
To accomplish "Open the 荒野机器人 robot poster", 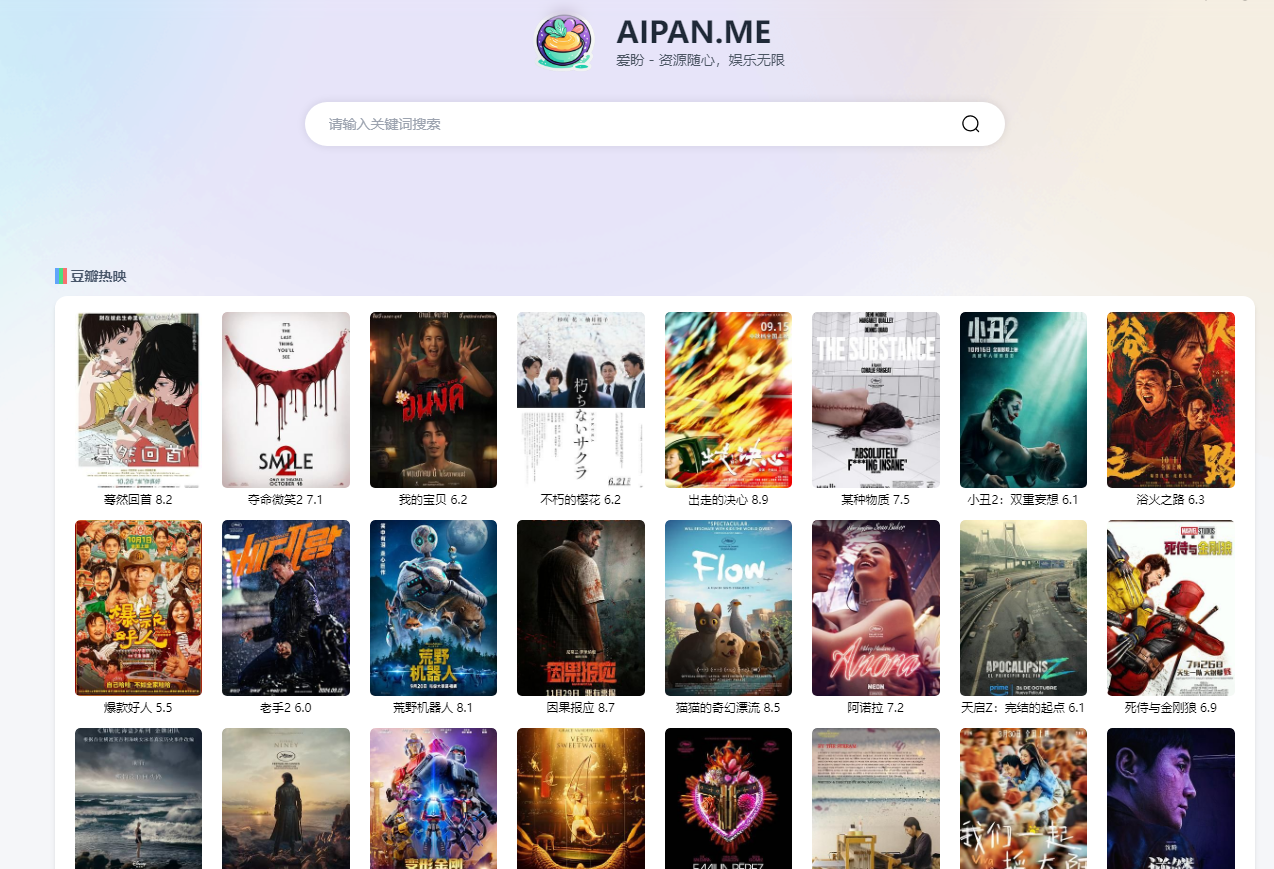I will [x=433, y=607].
